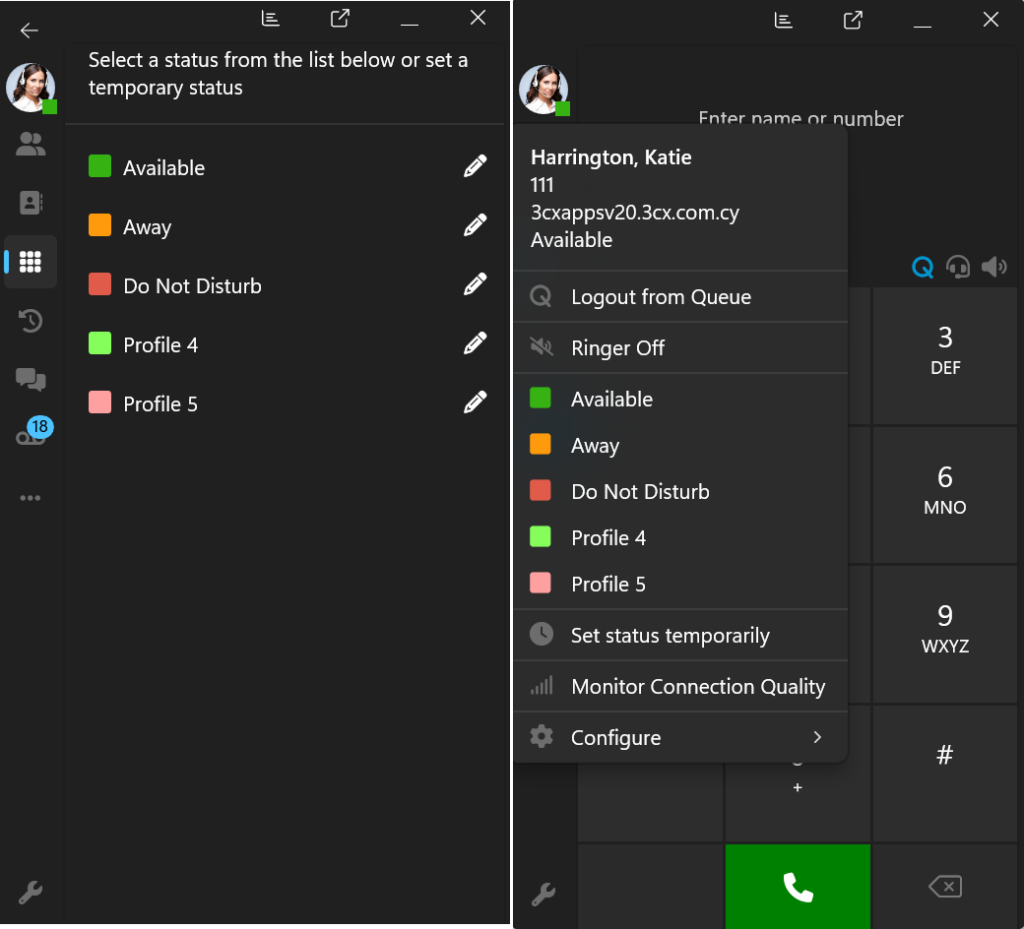Choose Available status in the dropdown menu
The image size is (1024, 929).
(680, 399)
